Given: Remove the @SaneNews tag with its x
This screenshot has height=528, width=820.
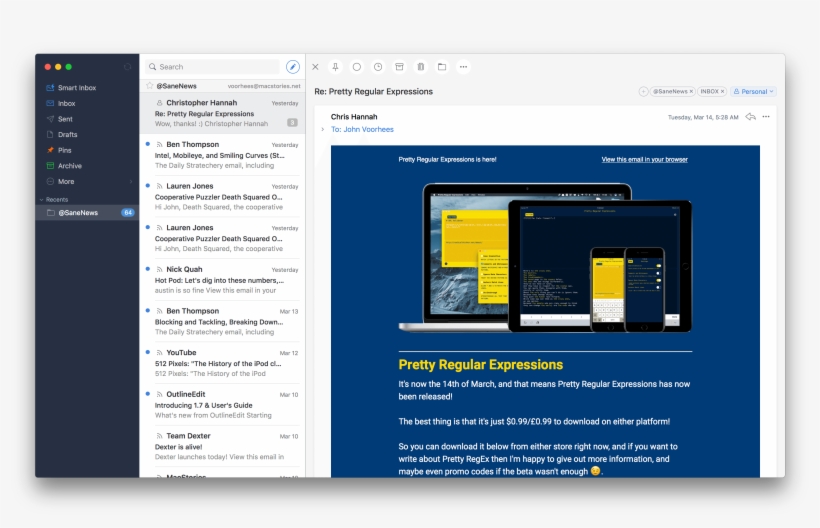Looking at the screenshot, I should pyautogui.click(x=691, y=91).
